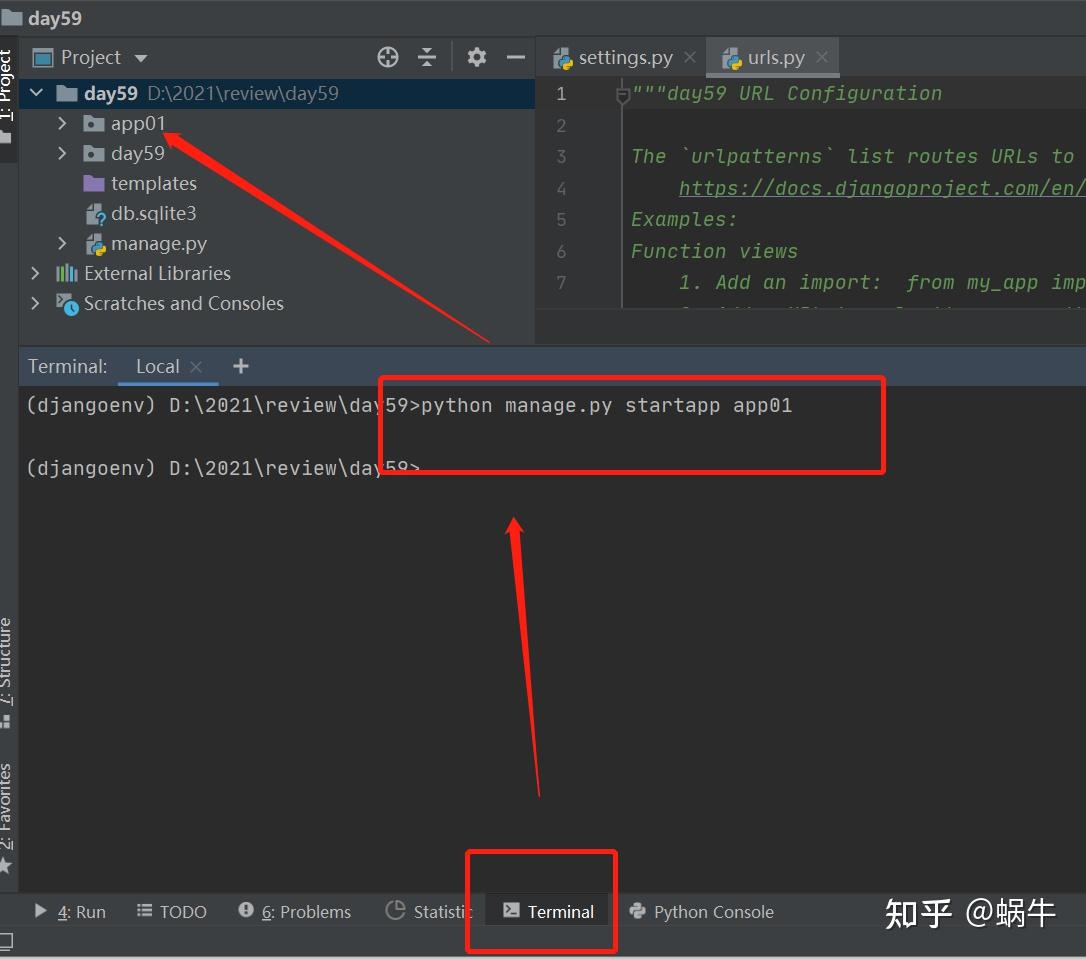Select db.sqlite3 in the project tree
The image size is (1086, 959).
[153, 213]
